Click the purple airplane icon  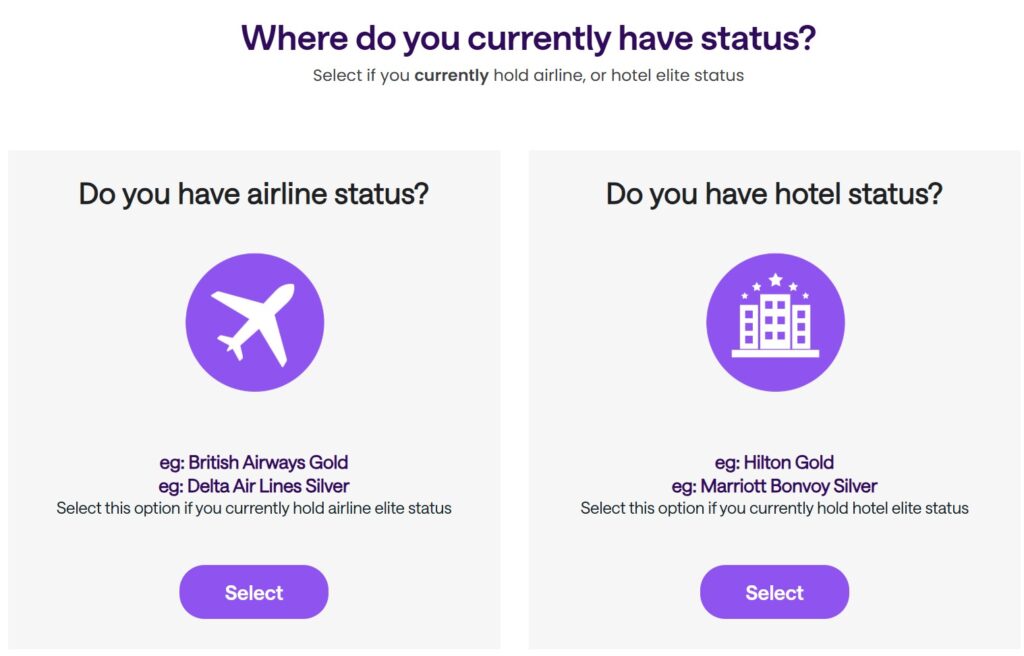pos(255,322)
